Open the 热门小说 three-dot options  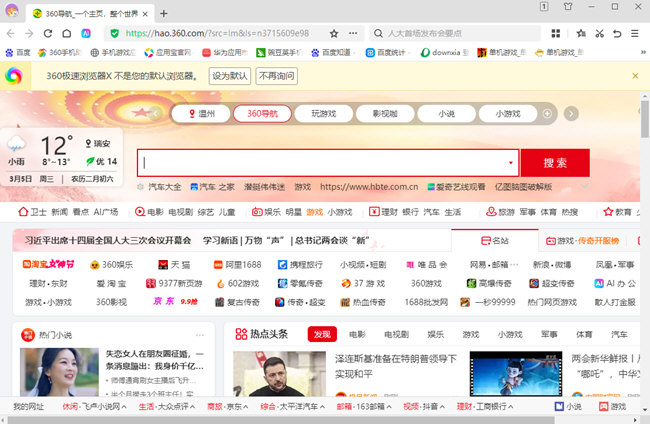pos(200,335)
